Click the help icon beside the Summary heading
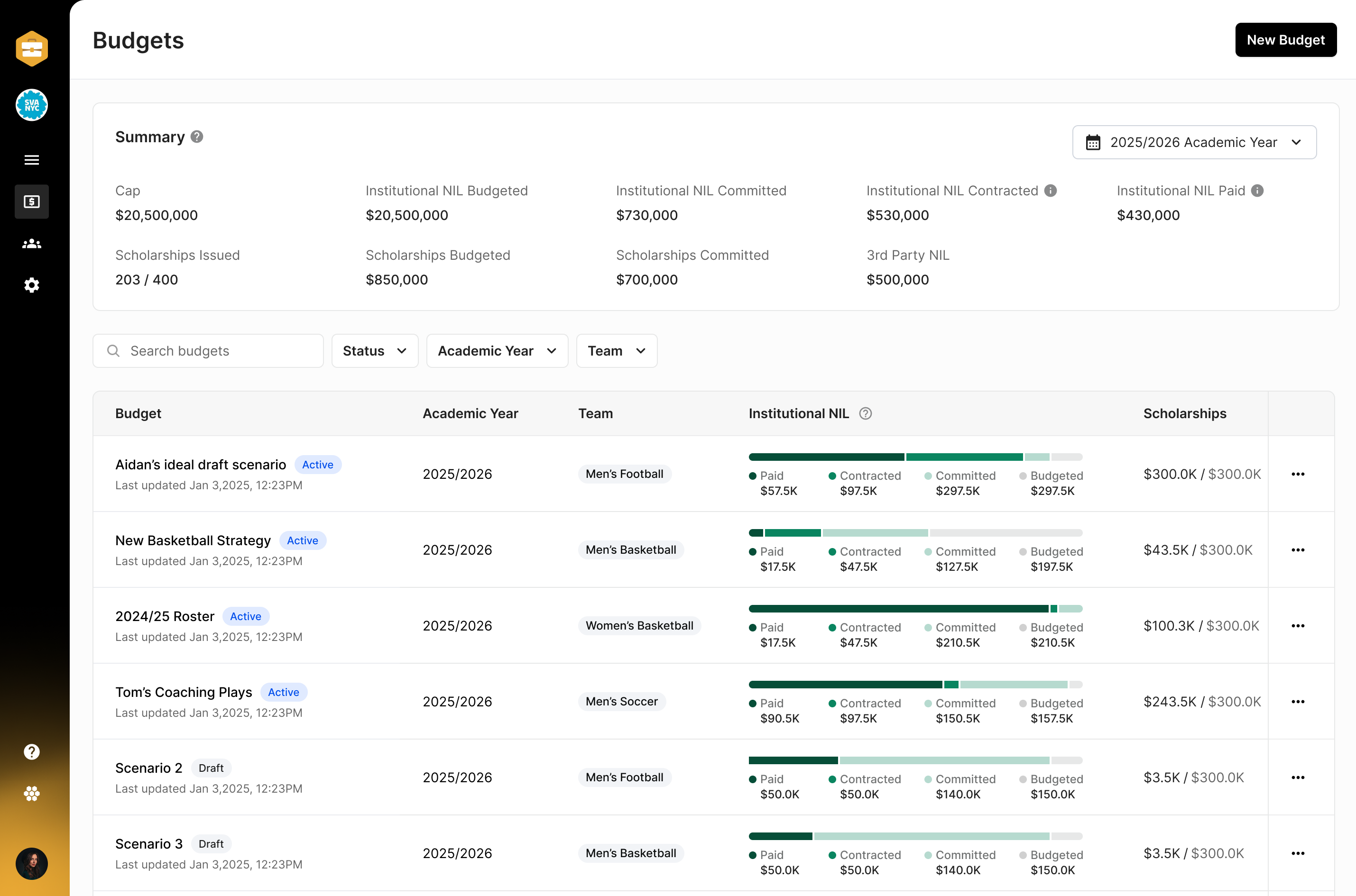The image size is (1356, 896). [x=197, y=137]
